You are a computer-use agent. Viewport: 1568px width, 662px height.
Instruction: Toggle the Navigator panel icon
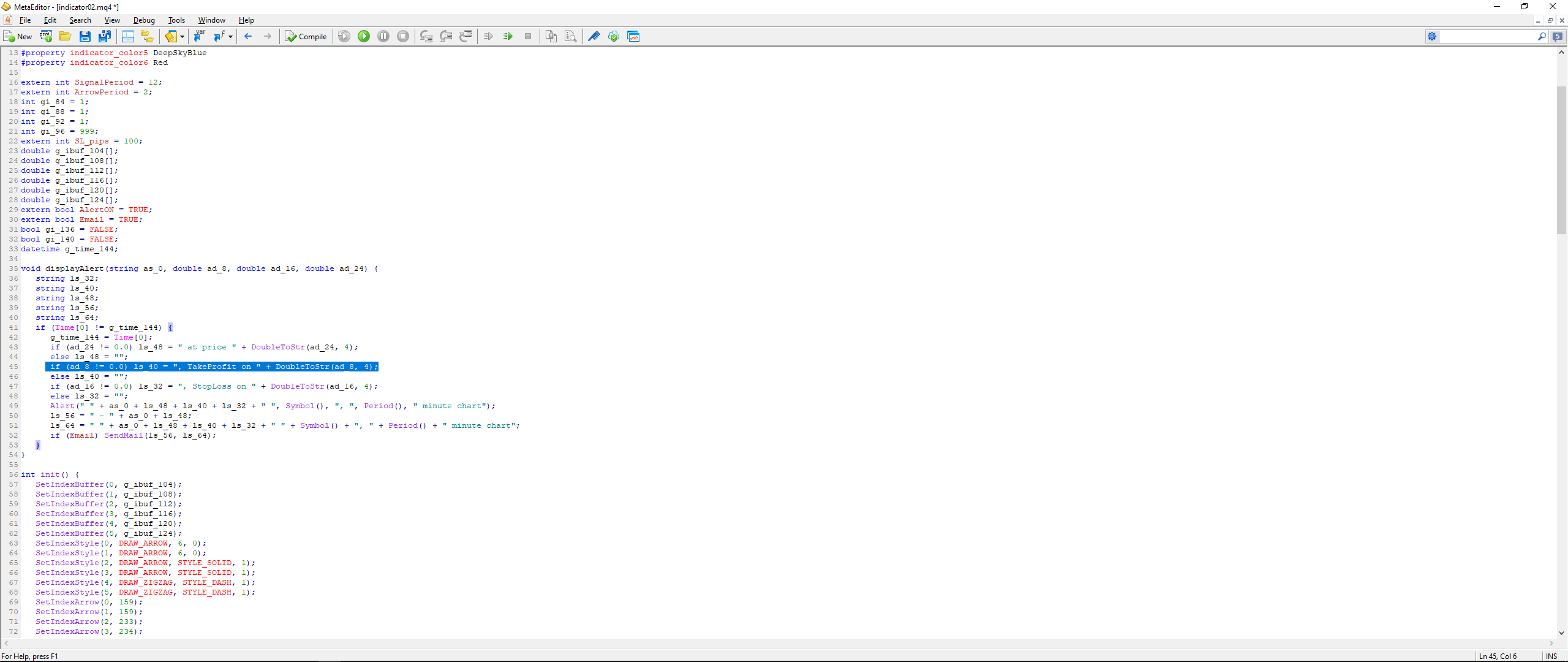128,37
